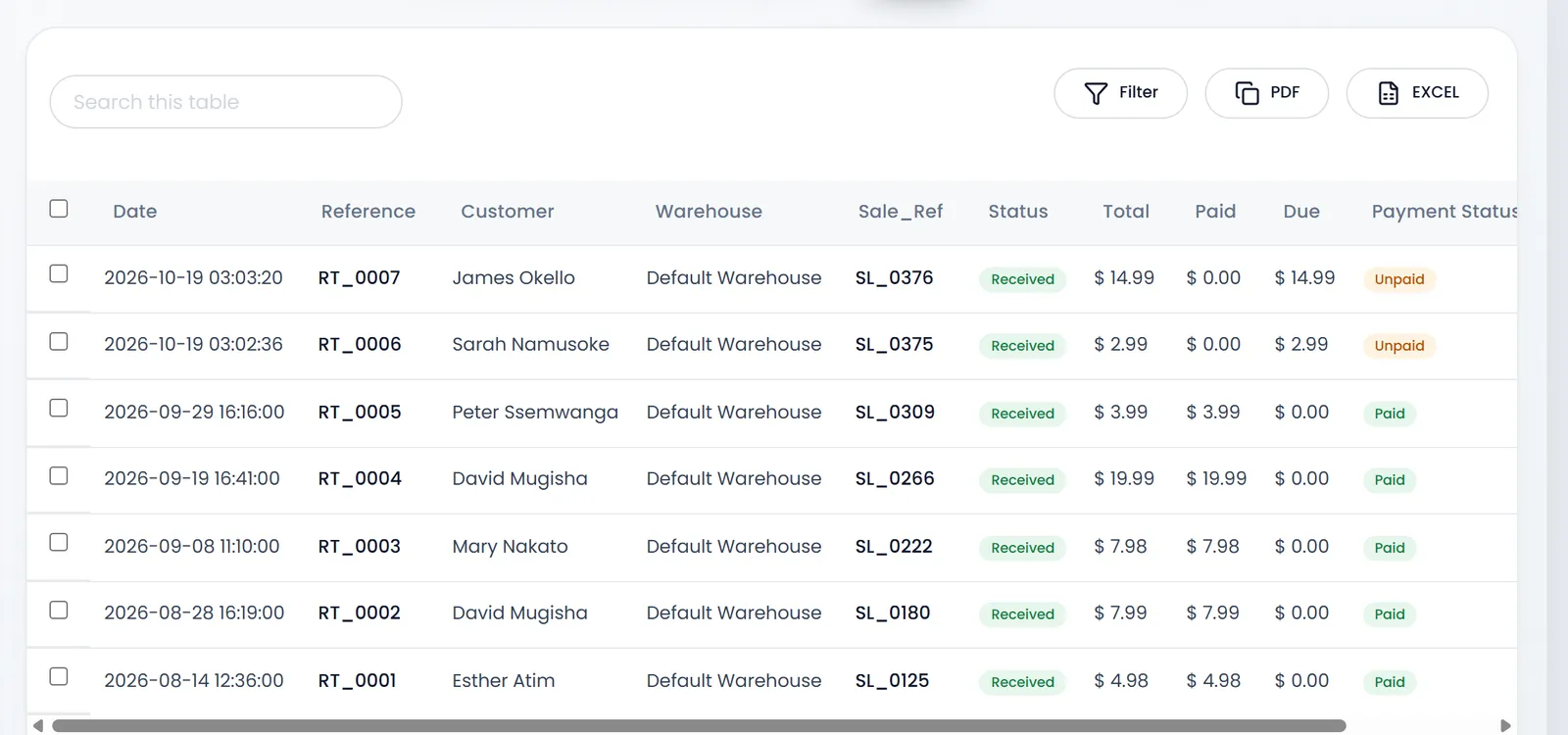This screenshot has width=1568, height=735.
Task: Check the RT_0002 row checkbox
Action: point(59,610)
